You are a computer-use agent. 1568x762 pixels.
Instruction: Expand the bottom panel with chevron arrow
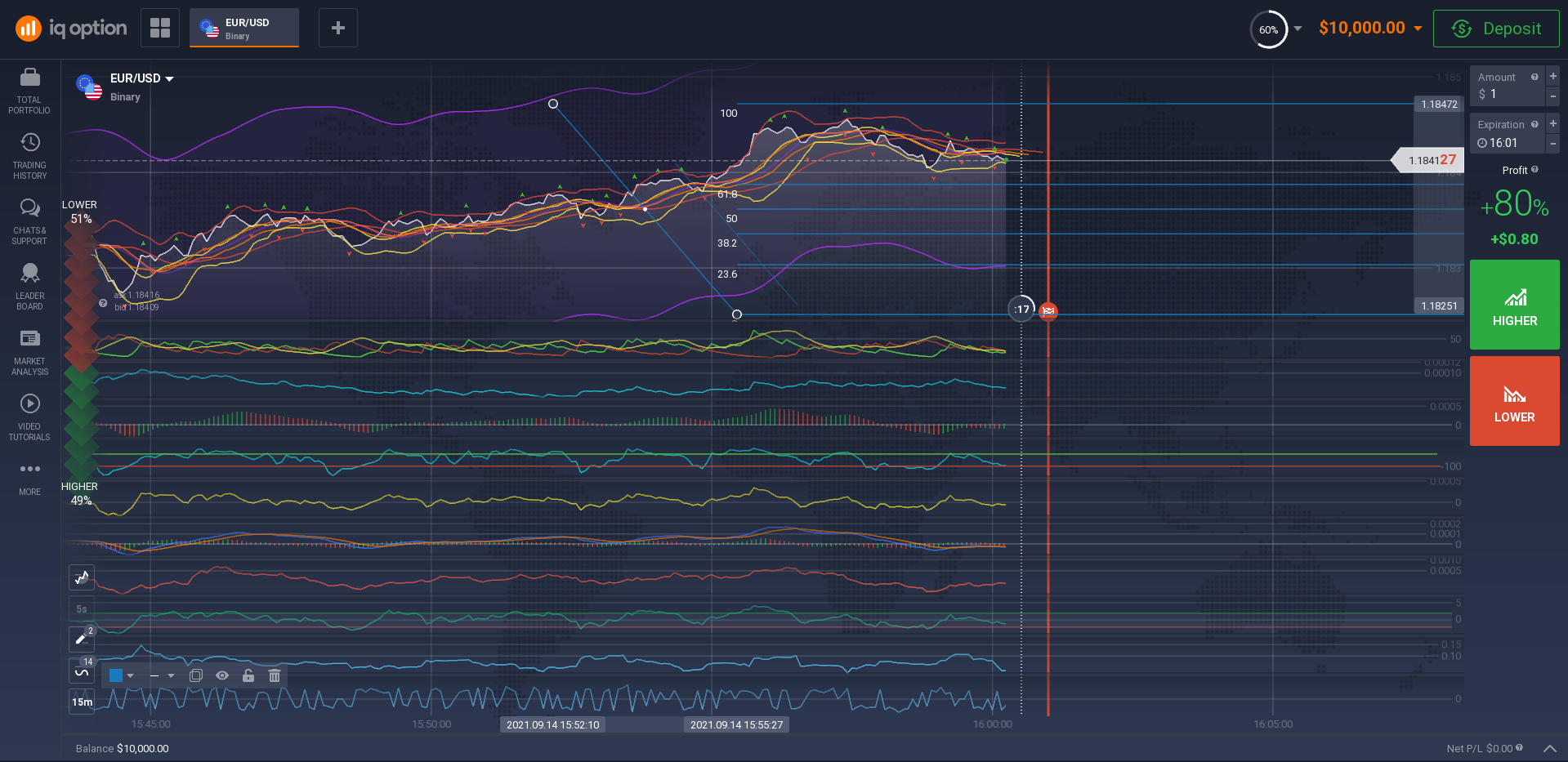click(1549, 748)
